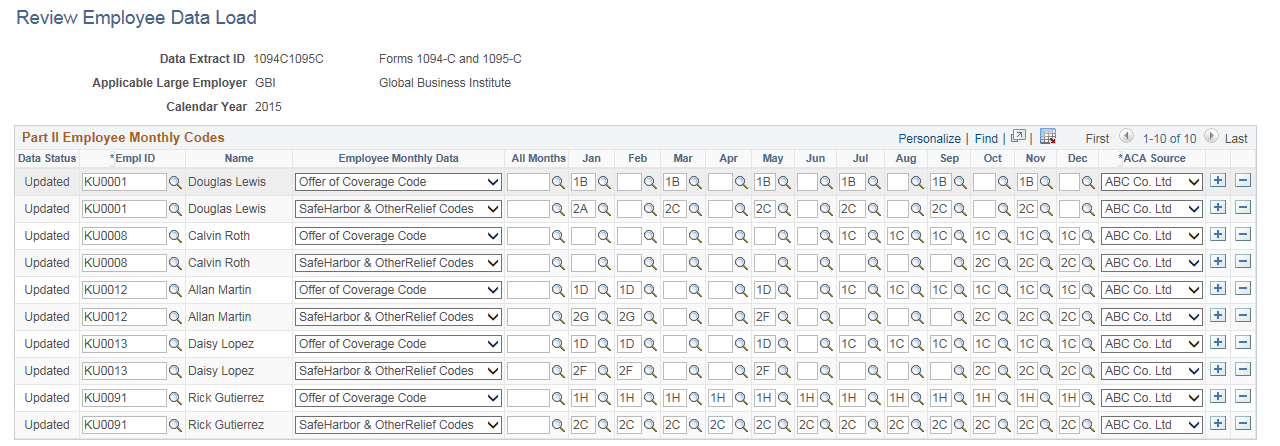Open grid in new window icon
The height and width of the screenshot is (446, 1280).
[1018, 137]
